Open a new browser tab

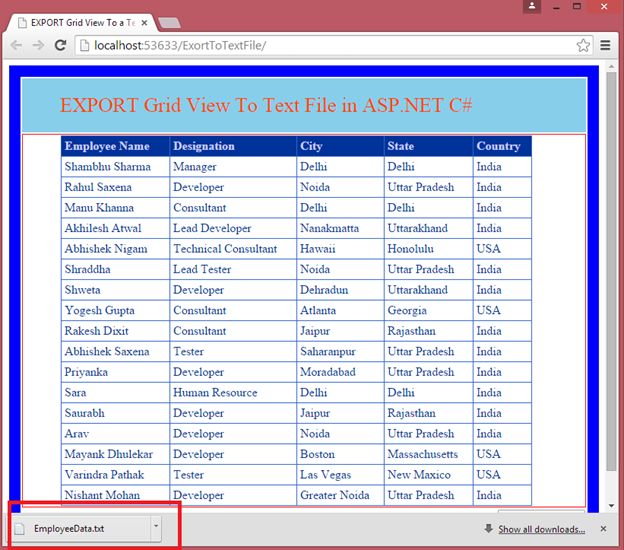(169, 23)
